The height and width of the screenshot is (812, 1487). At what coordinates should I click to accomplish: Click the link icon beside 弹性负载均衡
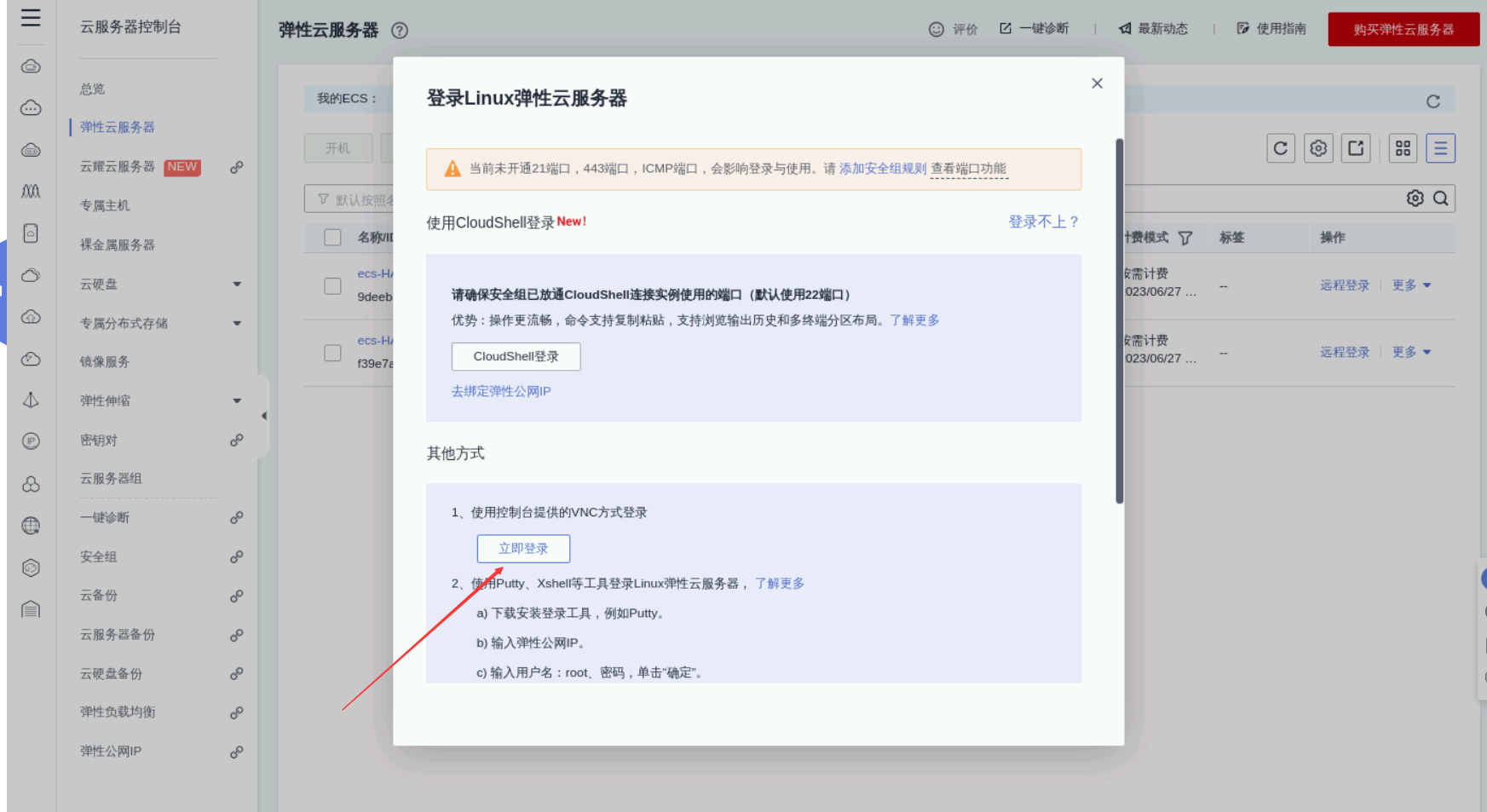click(237, 712)
